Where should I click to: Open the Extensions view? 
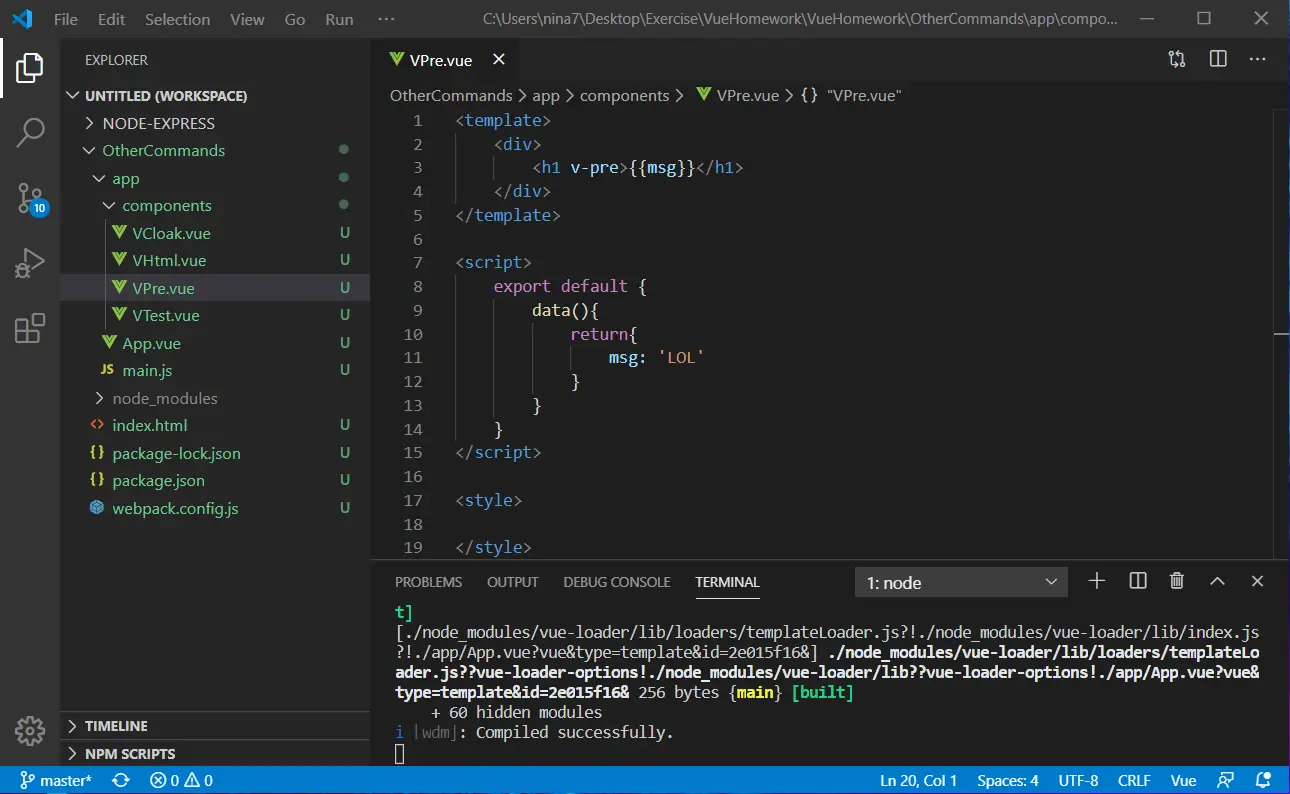[x=30, y=328]
